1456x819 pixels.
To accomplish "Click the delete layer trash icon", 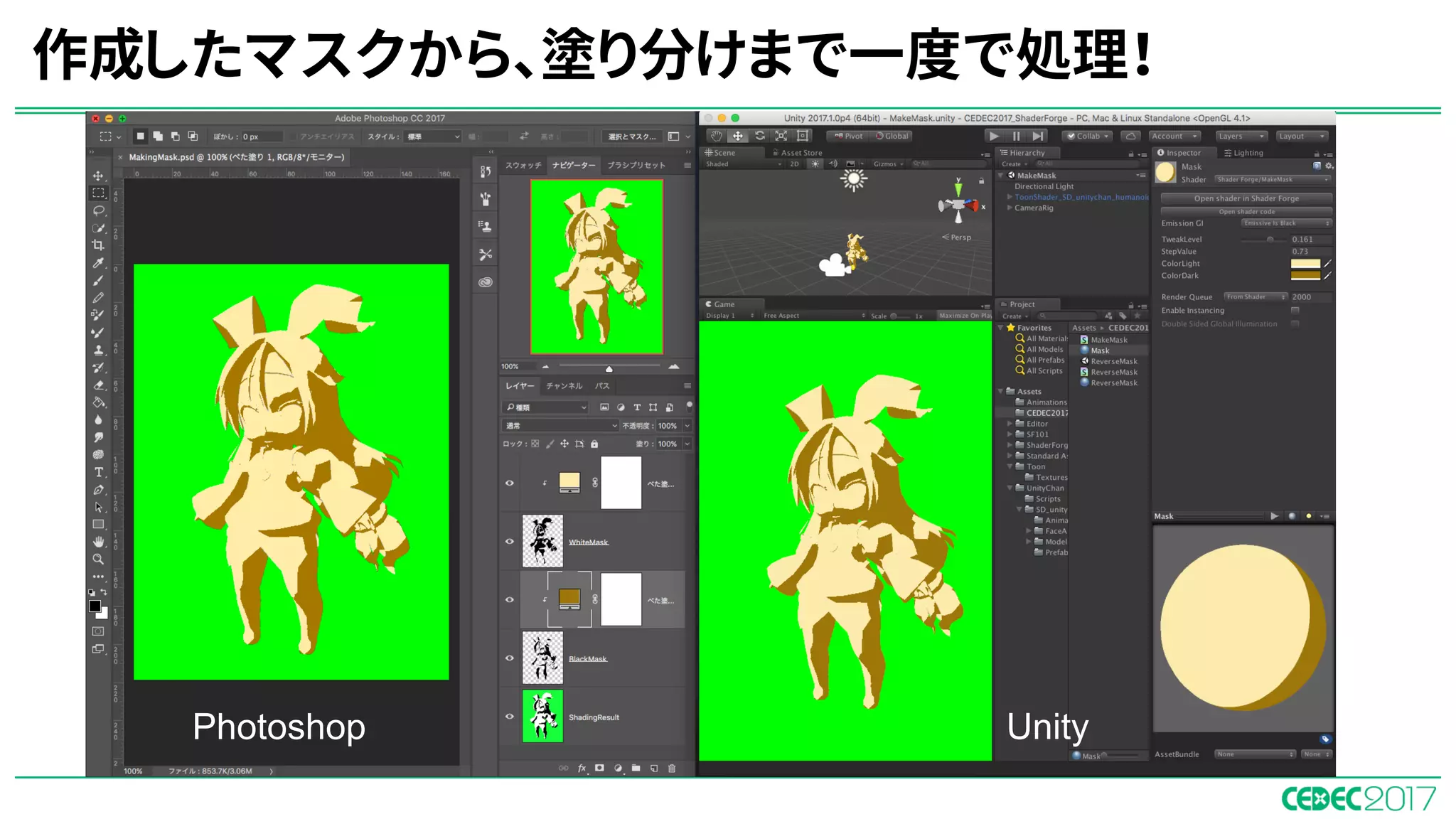I will click(672, 768).
